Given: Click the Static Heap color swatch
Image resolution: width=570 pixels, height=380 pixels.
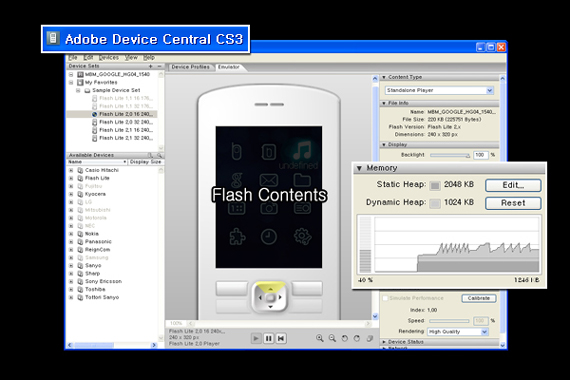Looking at the screenshot, I should tap(435, 185).
